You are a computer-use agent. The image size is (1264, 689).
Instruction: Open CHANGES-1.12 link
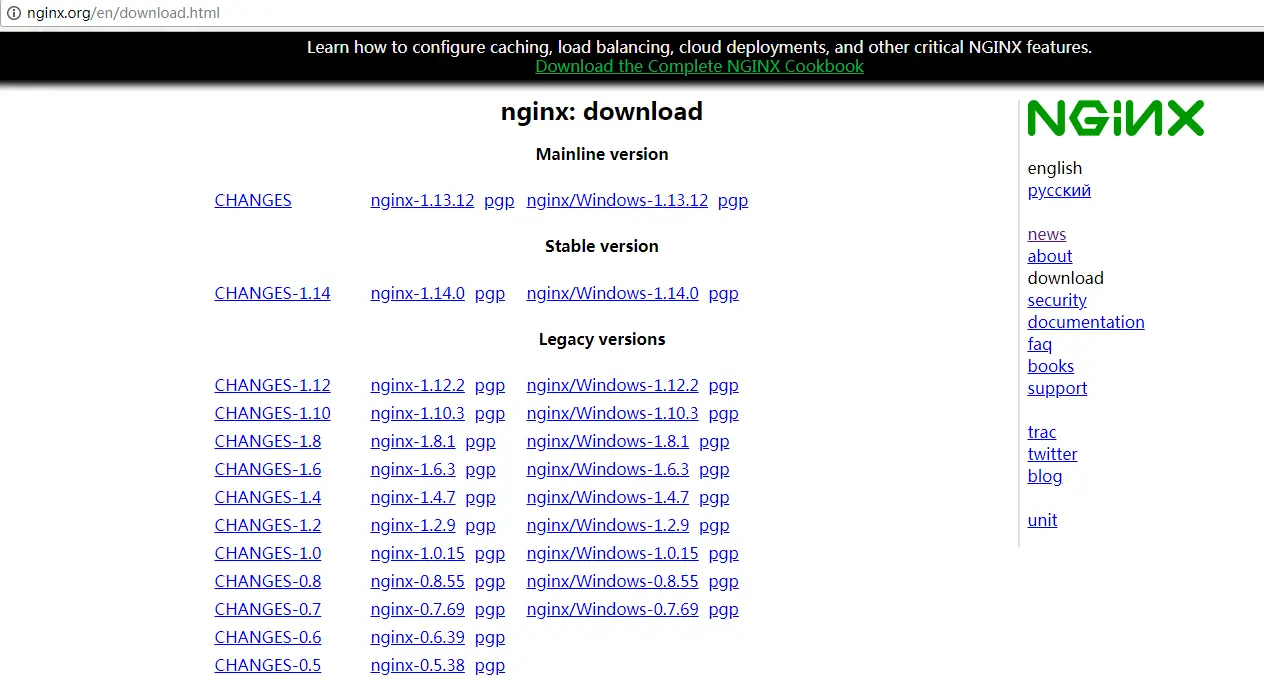coord(272,385)
